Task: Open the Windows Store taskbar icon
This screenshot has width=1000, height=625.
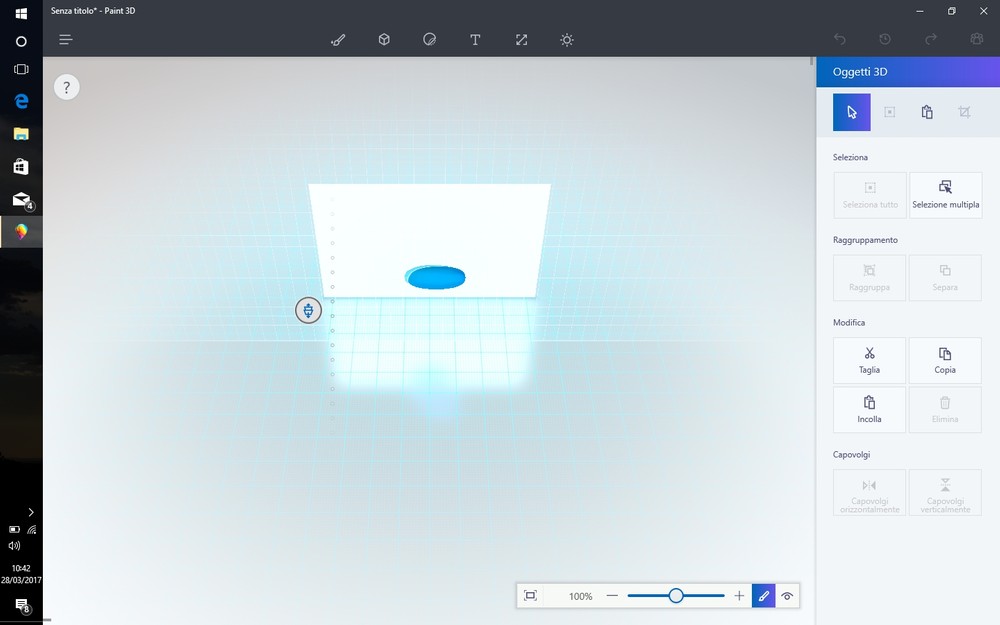Action: pyautogui.click(x=21, y=167)
